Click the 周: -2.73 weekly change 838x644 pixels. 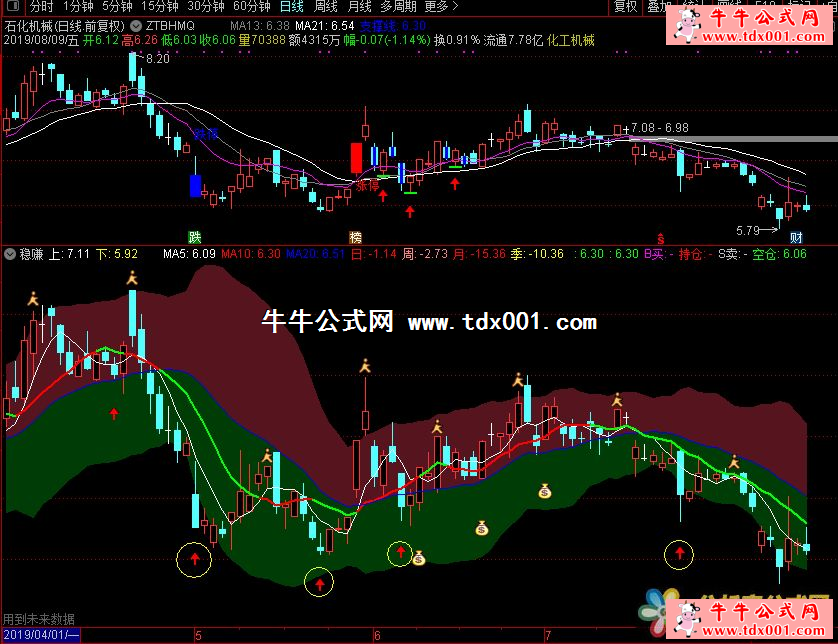click(x=425, y=254)
